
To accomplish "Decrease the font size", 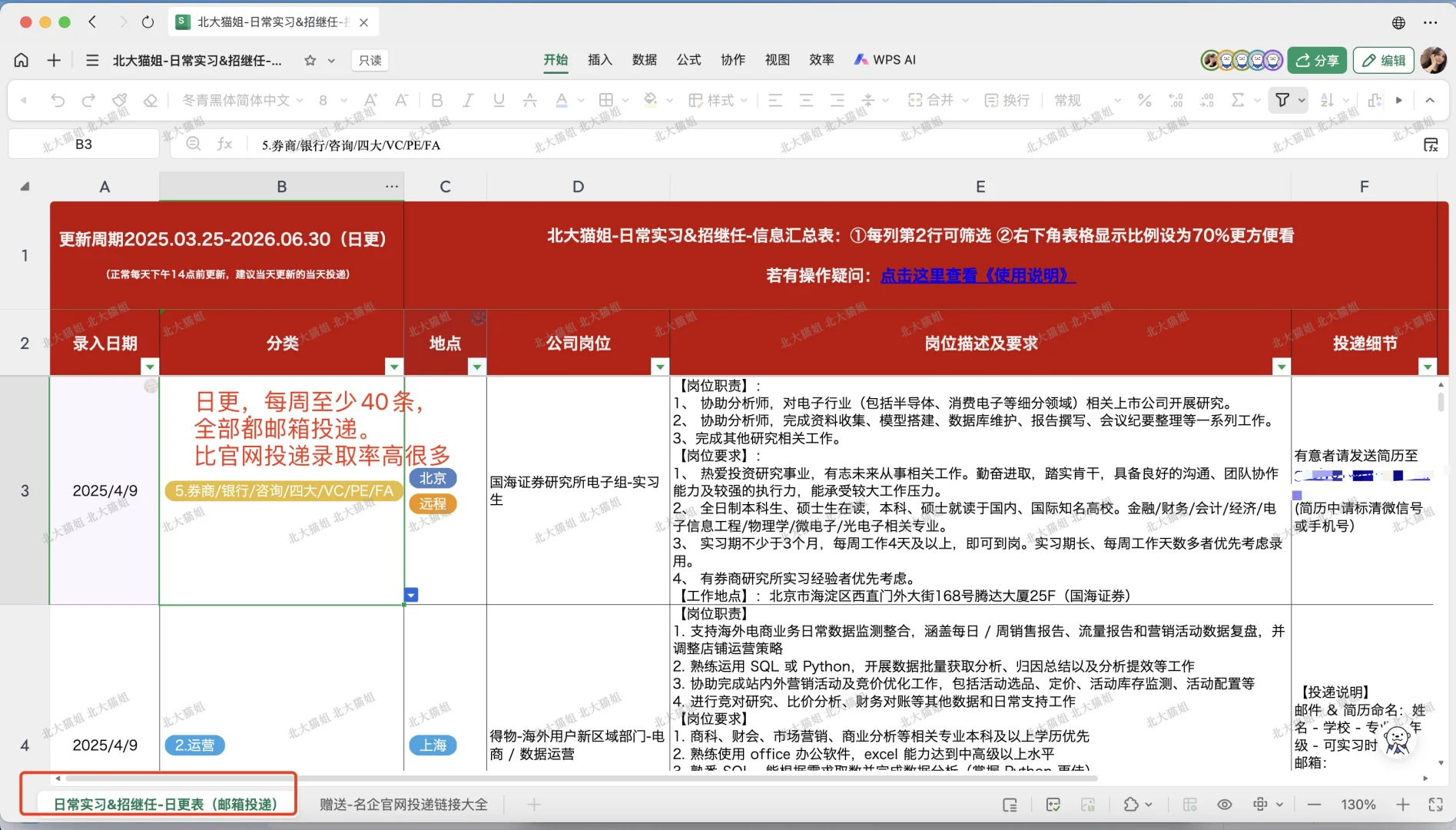I will pos(401,100).
